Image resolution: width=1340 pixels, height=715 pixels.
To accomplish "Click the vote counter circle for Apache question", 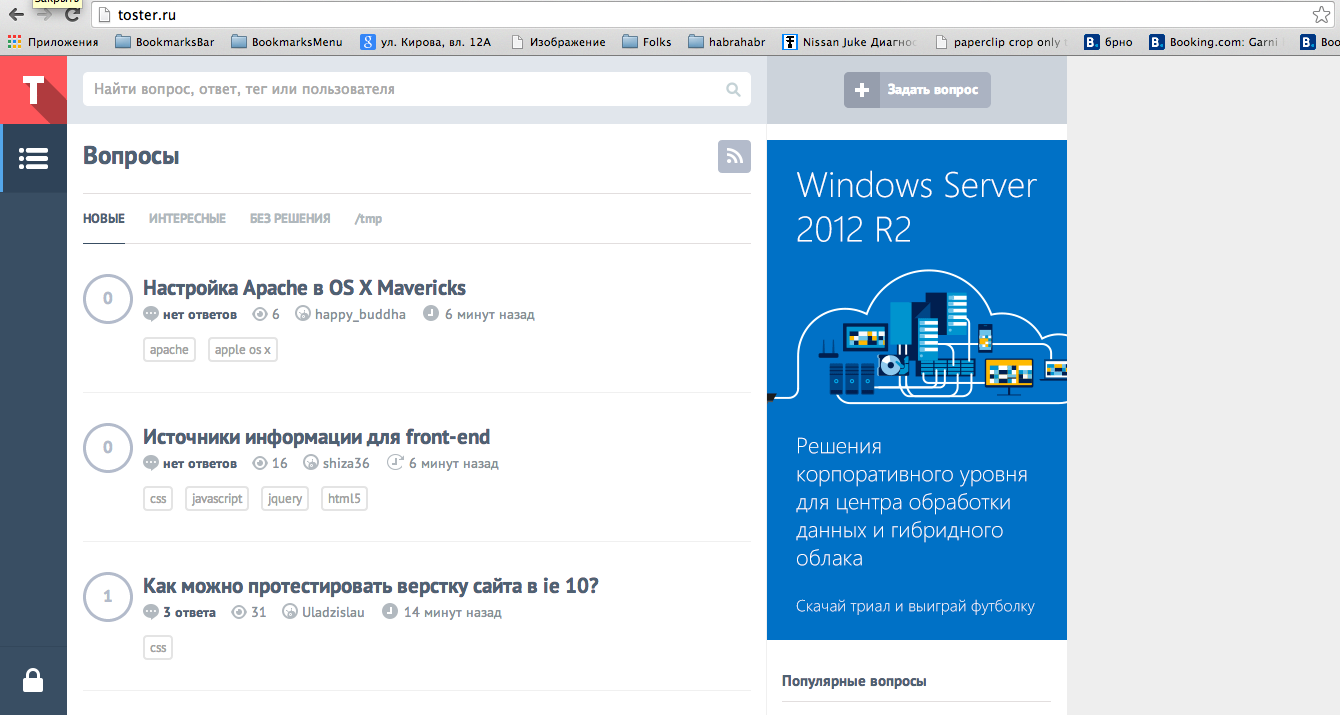I will pyautogui.click(x=108, y=298).
